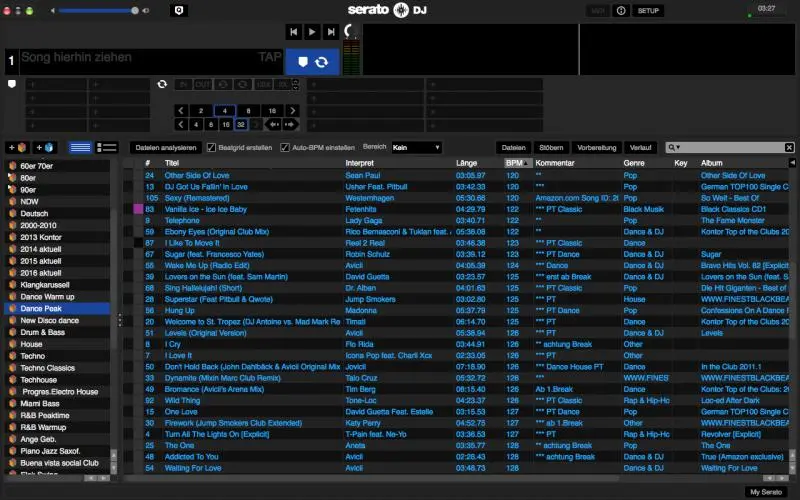Open the search field options dropdown
Viewport: 800px width, 500px height.
676,147
